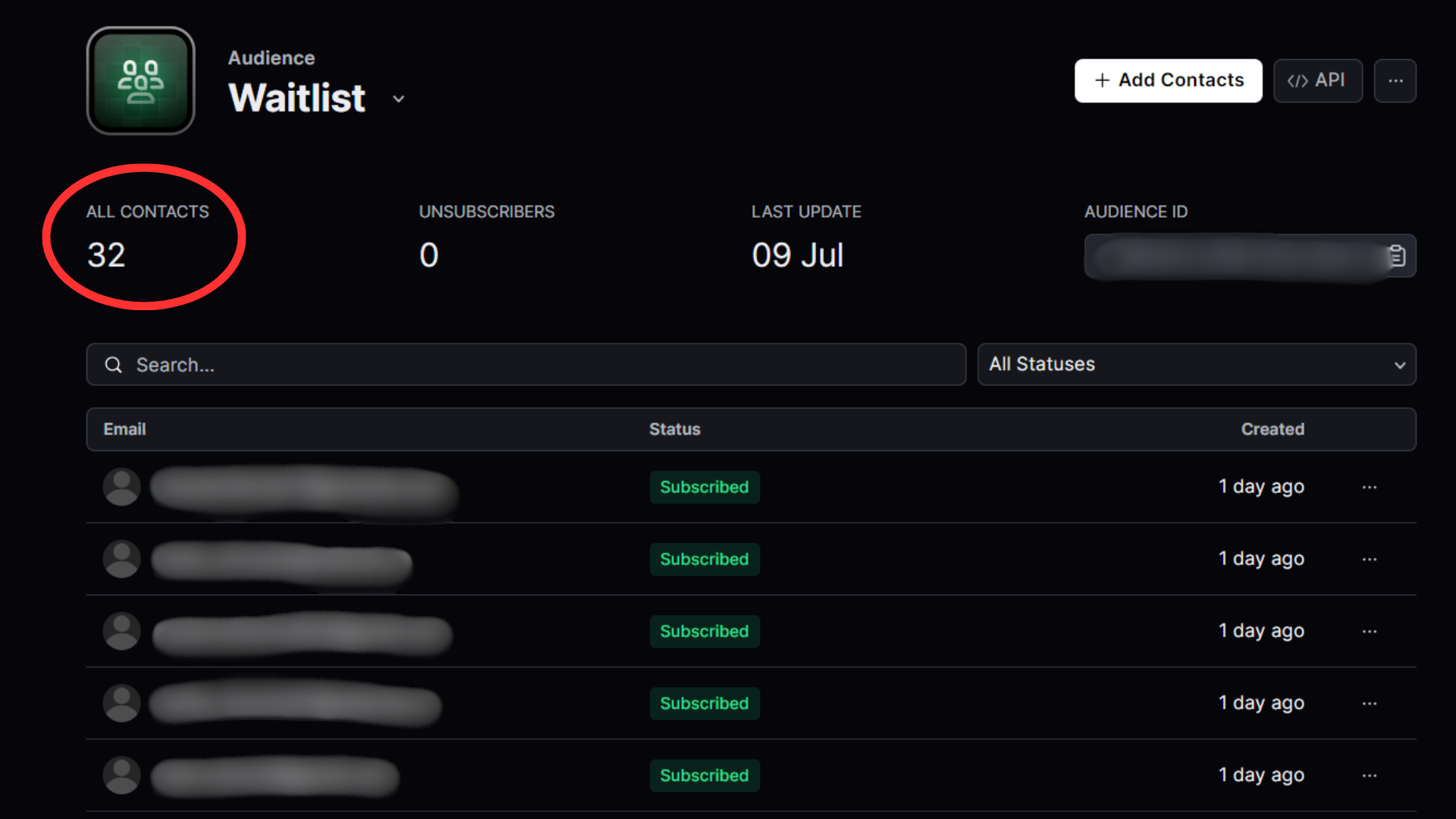Click the first row's Subscribed status badge
The width and height of the screenshot is (1456, 819).
[704, 487]
